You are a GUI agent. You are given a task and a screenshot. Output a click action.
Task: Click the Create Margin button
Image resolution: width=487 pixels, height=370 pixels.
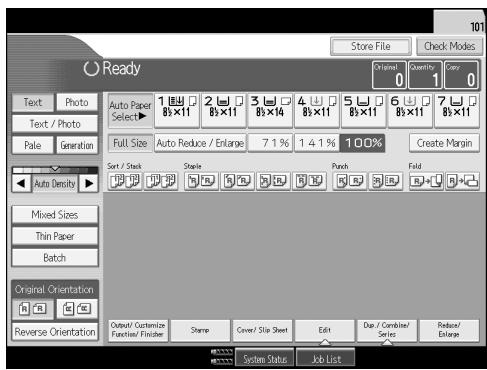coord(444,143)
